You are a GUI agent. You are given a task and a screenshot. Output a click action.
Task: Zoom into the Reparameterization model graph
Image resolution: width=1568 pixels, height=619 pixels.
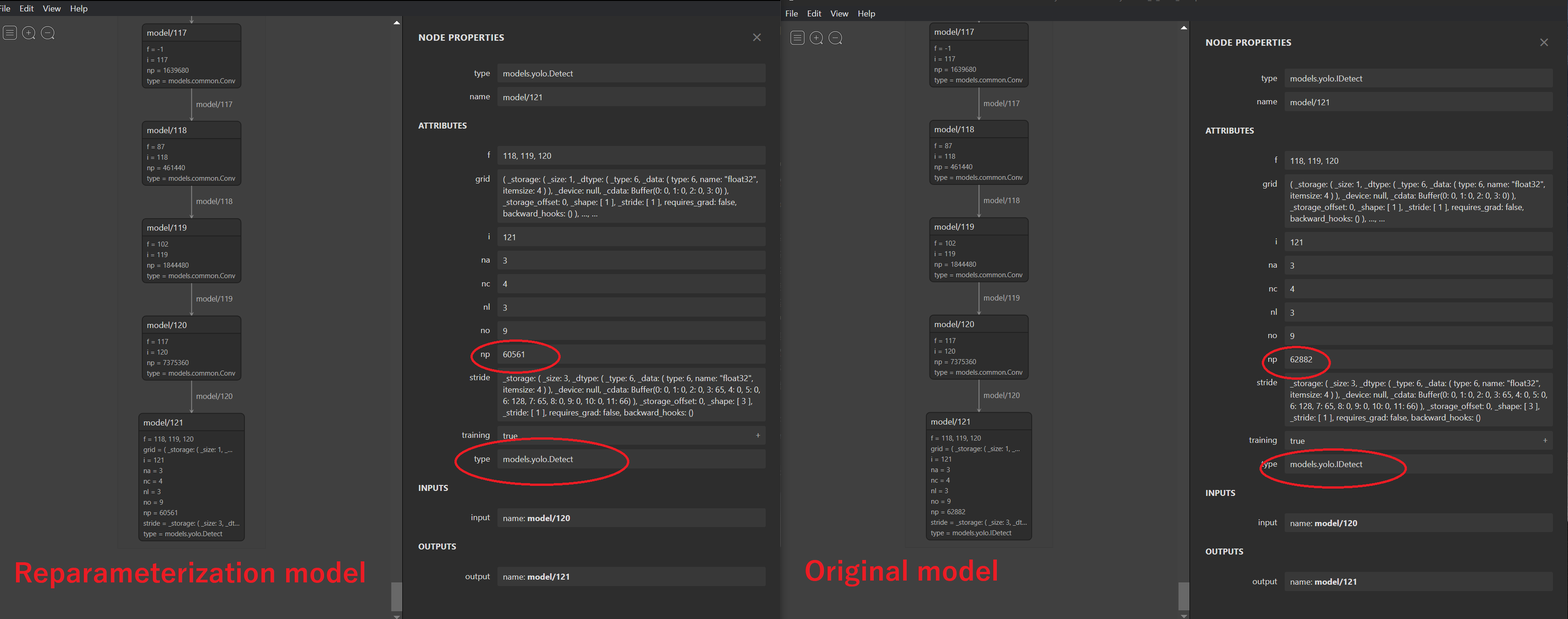coord(29,33)
